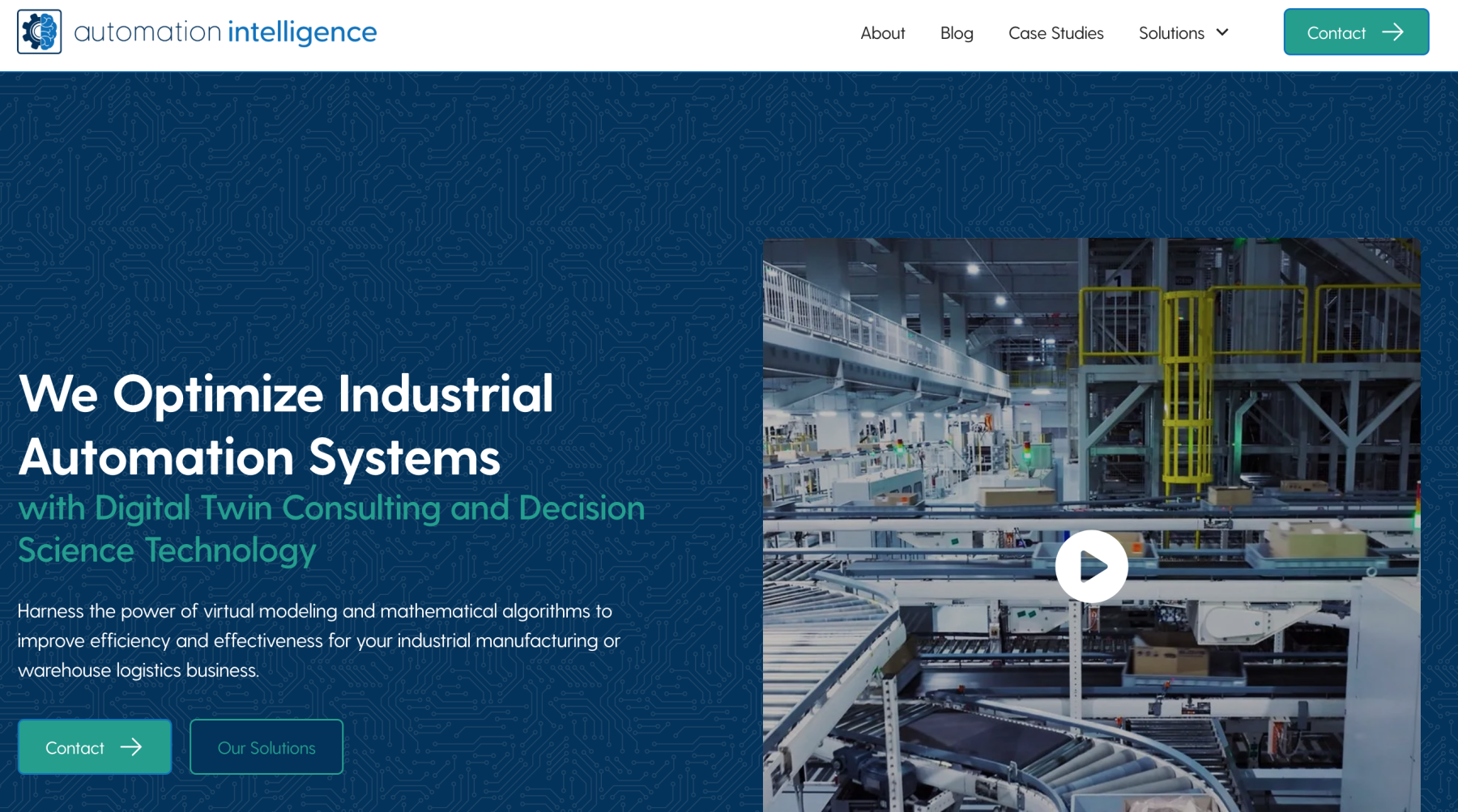
Task: Click the brain-gear logo icon
Action: coord(39,32)
